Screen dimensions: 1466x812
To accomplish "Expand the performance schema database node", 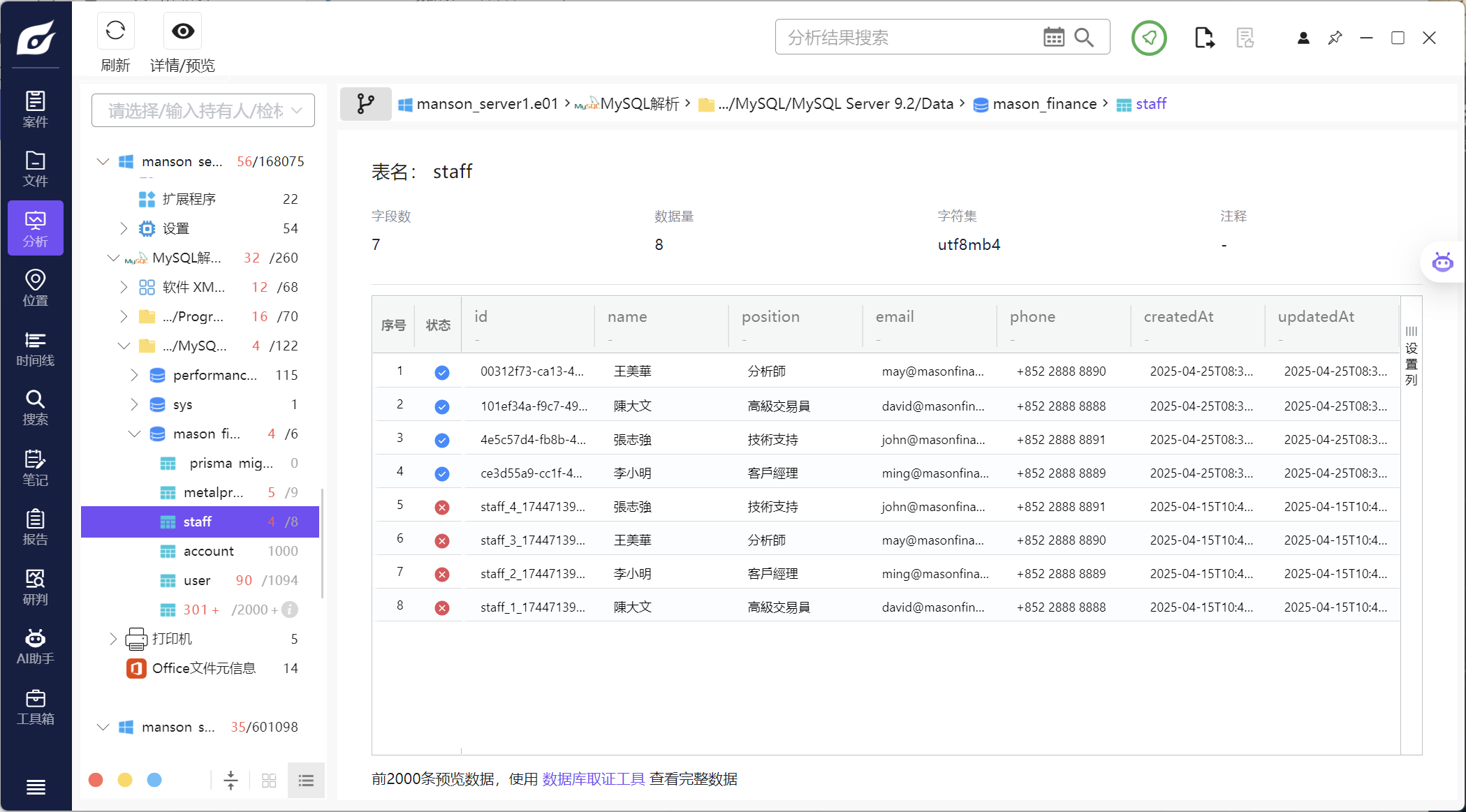I will click(x=134, y=375).
